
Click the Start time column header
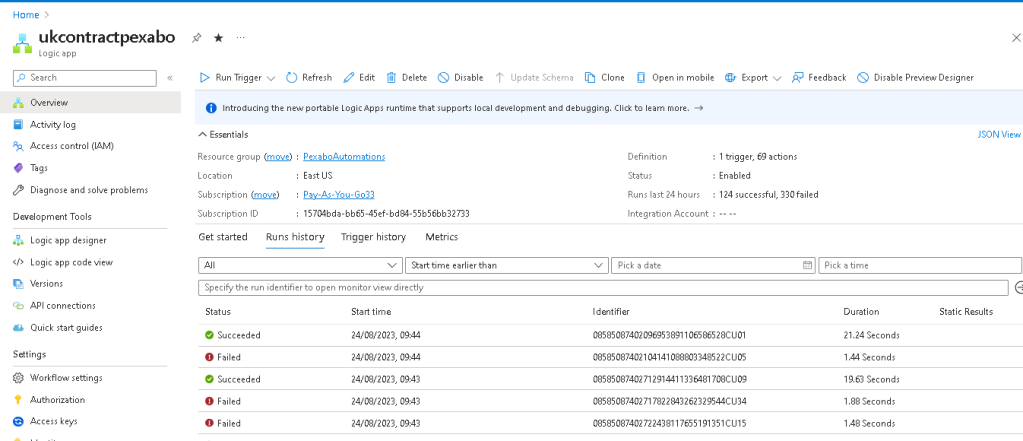click(371, 312)
